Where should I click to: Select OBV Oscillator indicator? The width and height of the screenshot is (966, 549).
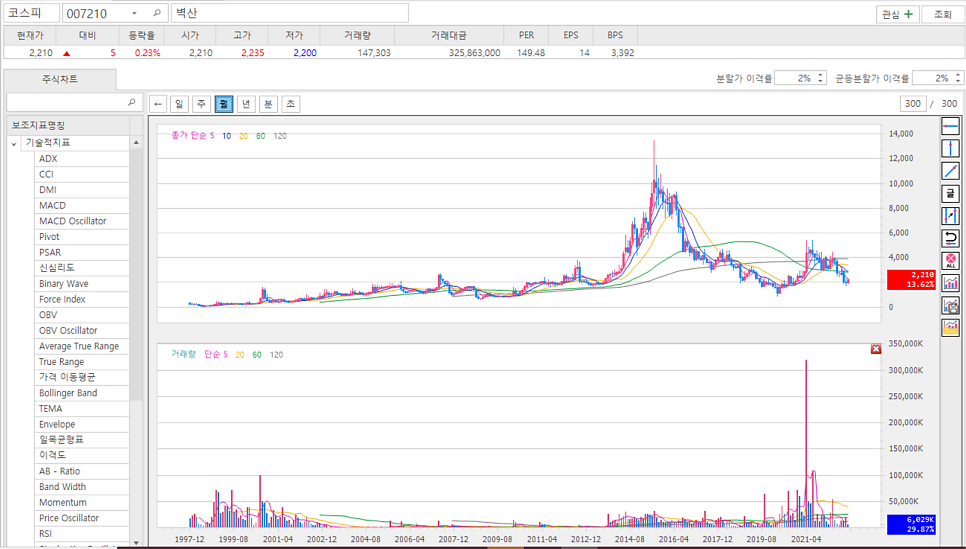(82, 330)
